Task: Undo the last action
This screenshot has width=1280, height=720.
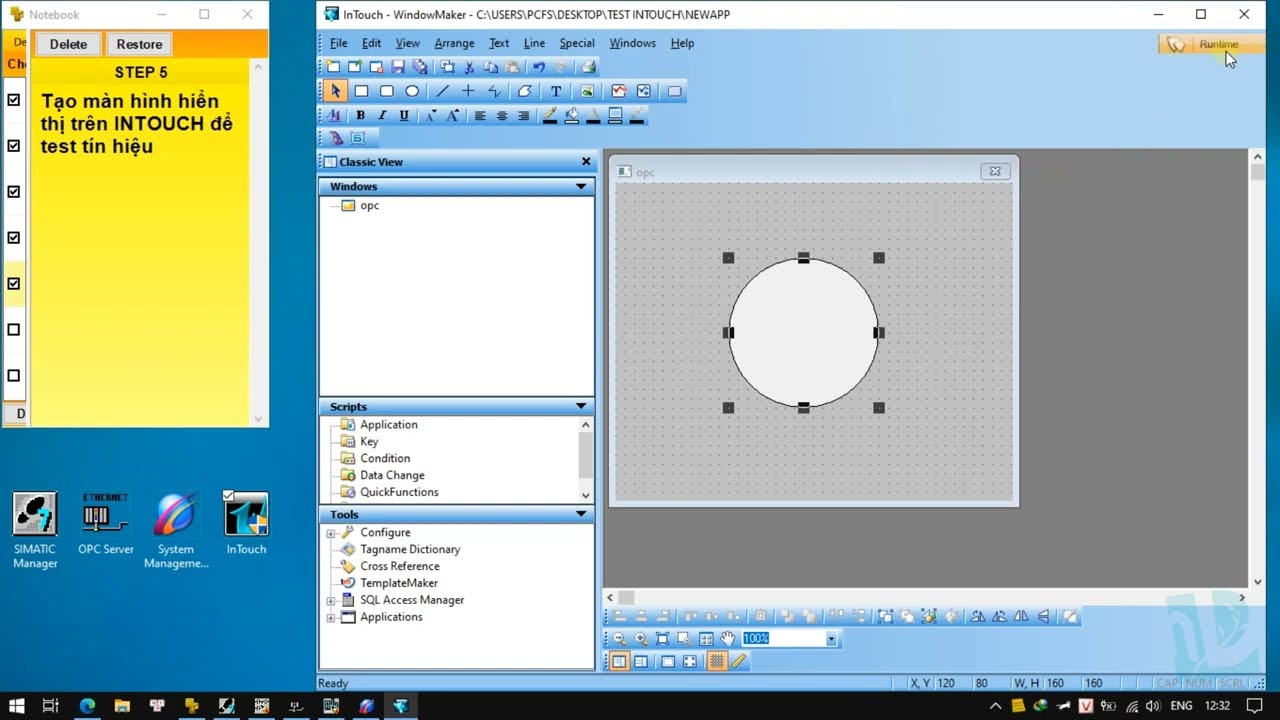Action: point(538,67)
